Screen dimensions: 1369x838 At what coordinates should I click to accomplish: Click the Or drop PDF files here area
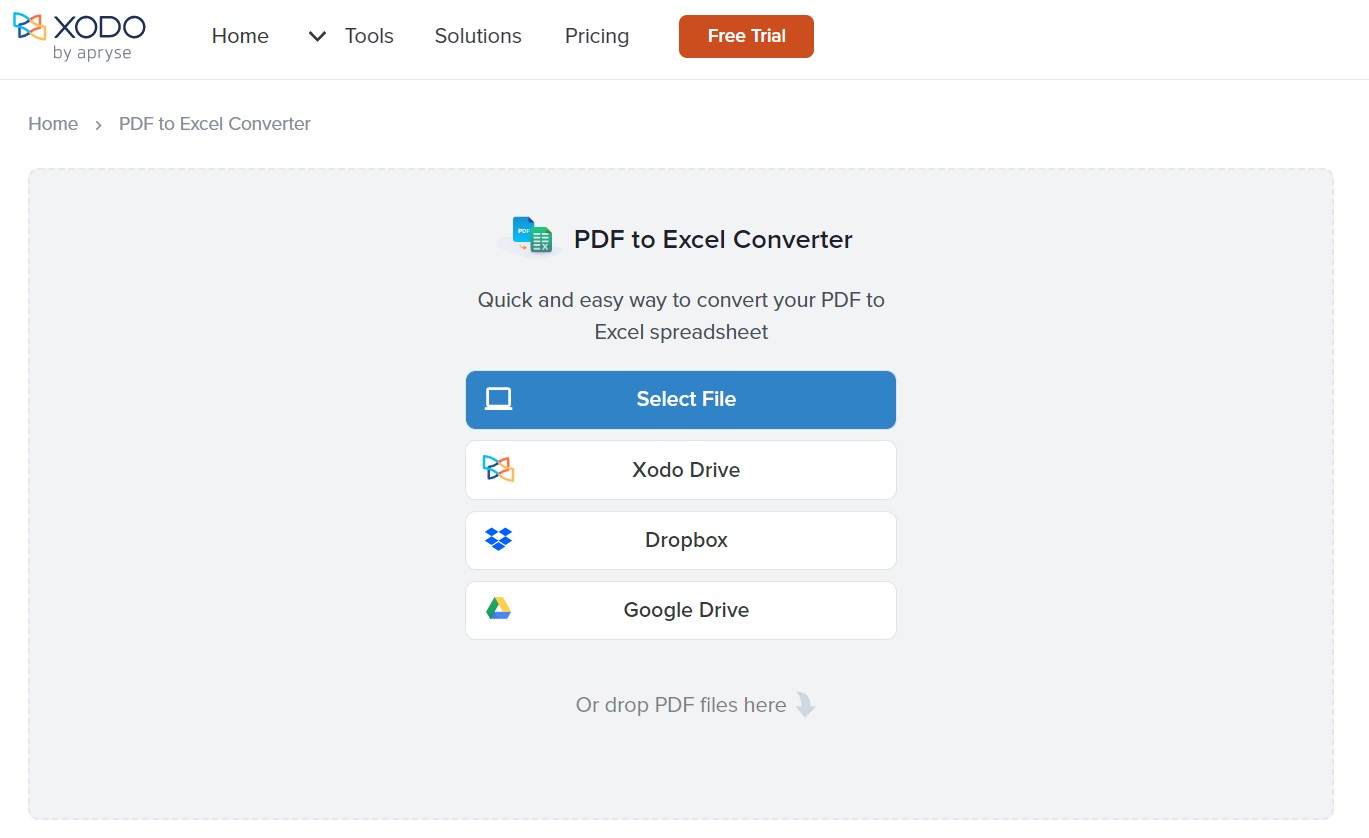[681, 705]
